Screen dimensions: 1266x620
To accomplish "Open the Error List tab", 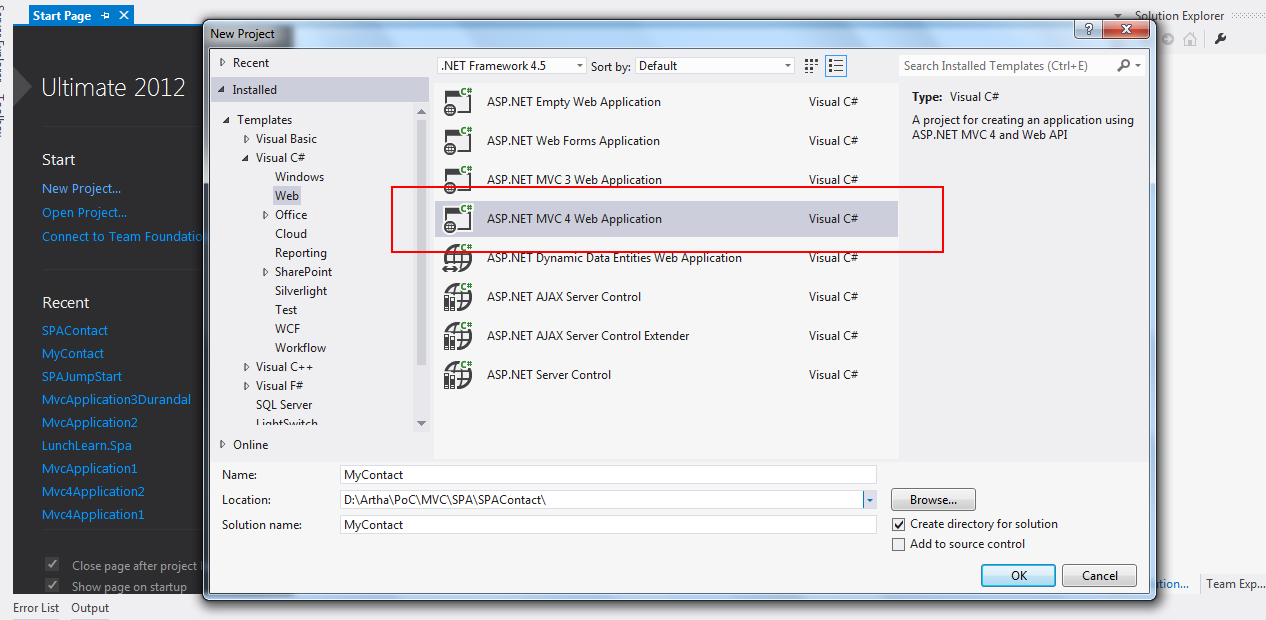I will tap(36, 608).
